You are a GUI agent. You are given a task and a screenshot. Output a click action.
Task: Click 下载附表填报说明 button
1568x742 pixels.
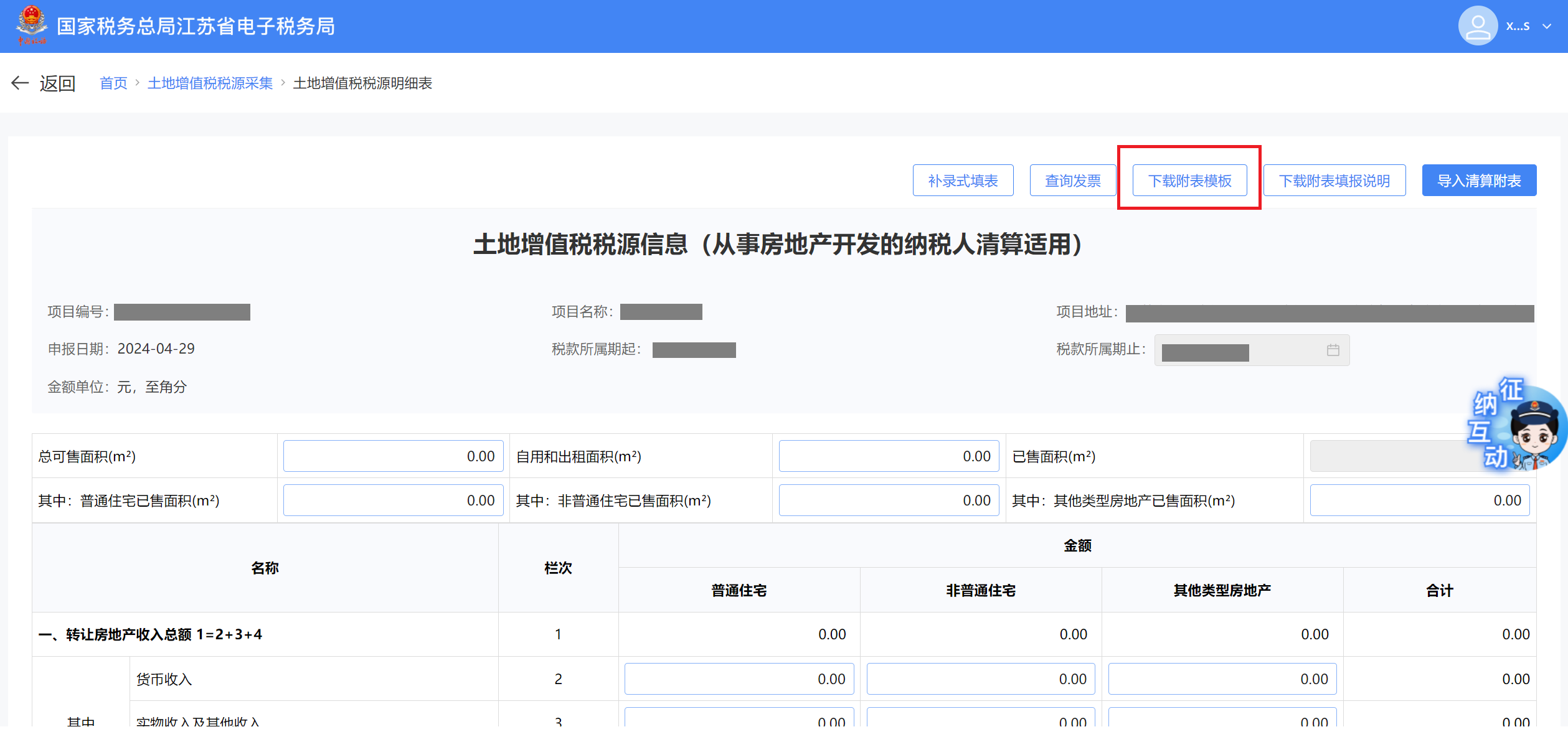1334,181
